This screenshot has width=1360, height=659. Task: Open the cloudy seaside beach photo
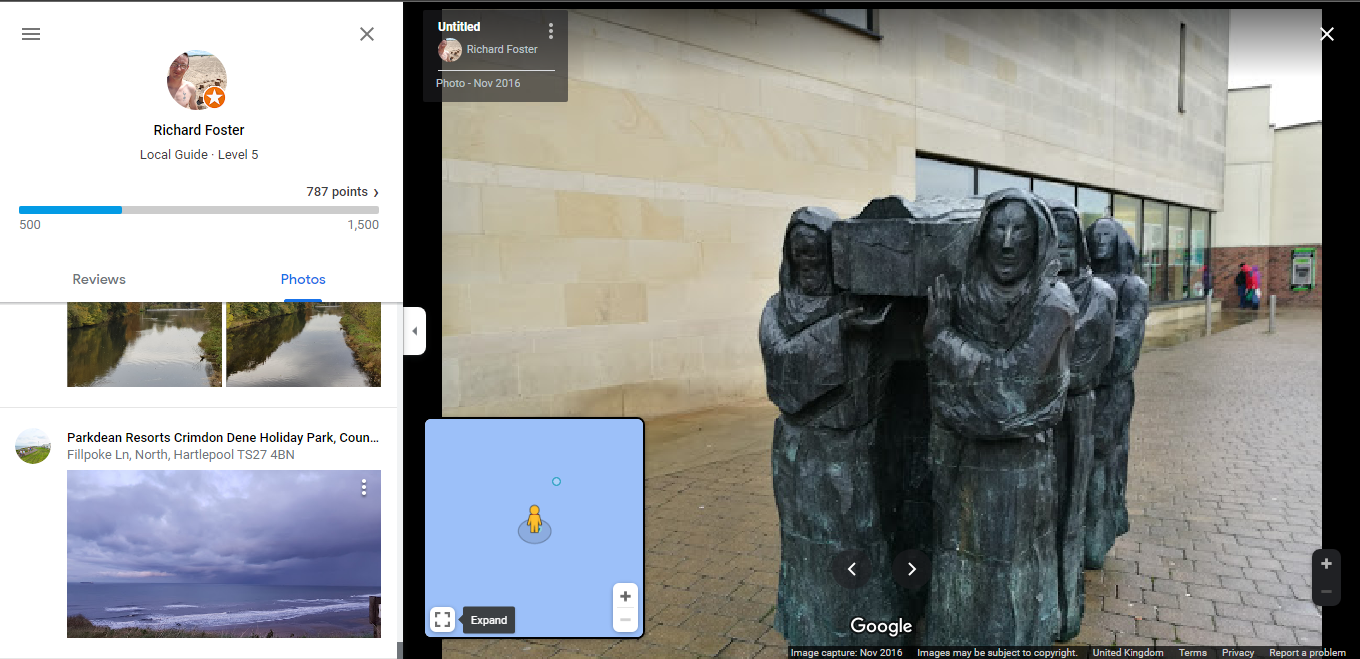click(x=224, y=554)
